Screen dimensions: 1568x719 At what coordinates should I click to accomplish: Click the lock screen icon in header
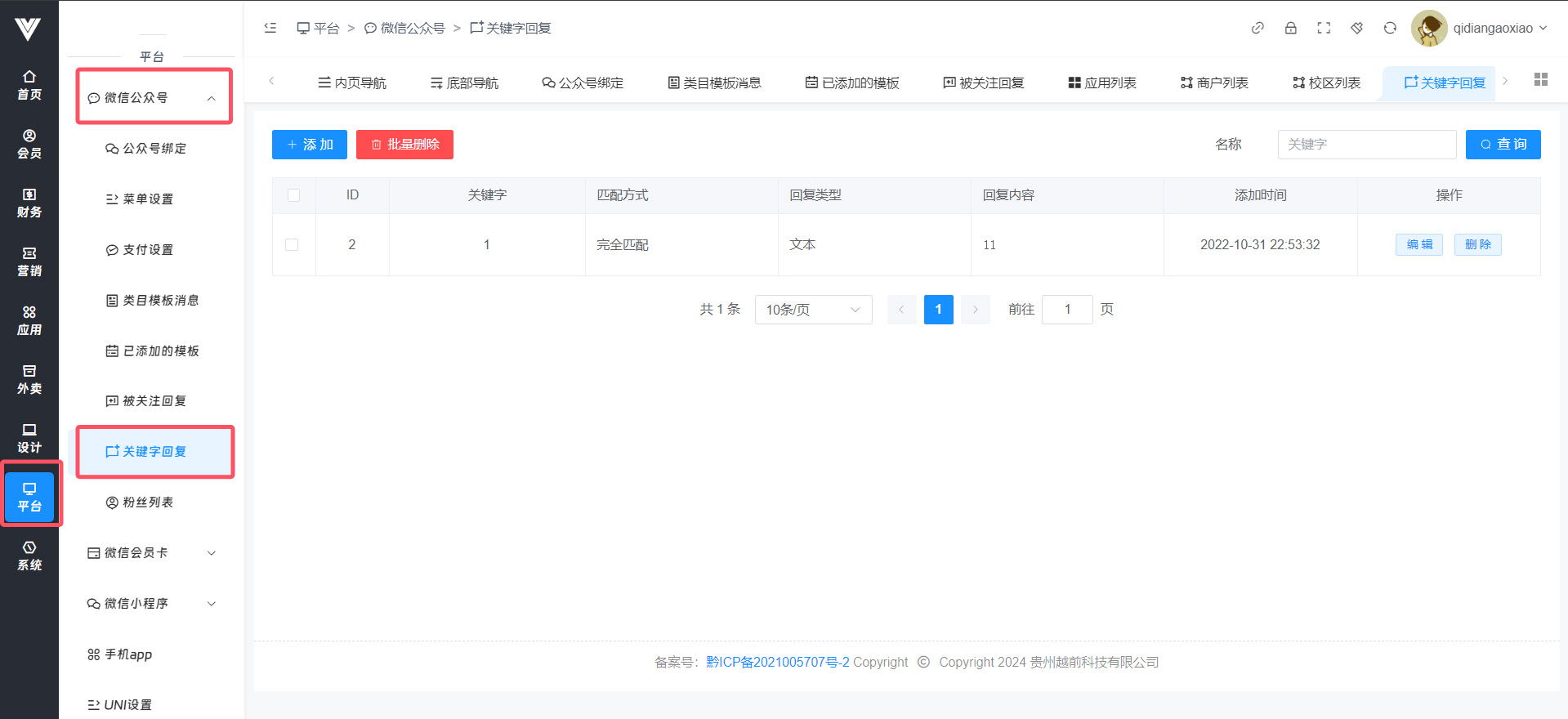click(x=1290, y=28)
